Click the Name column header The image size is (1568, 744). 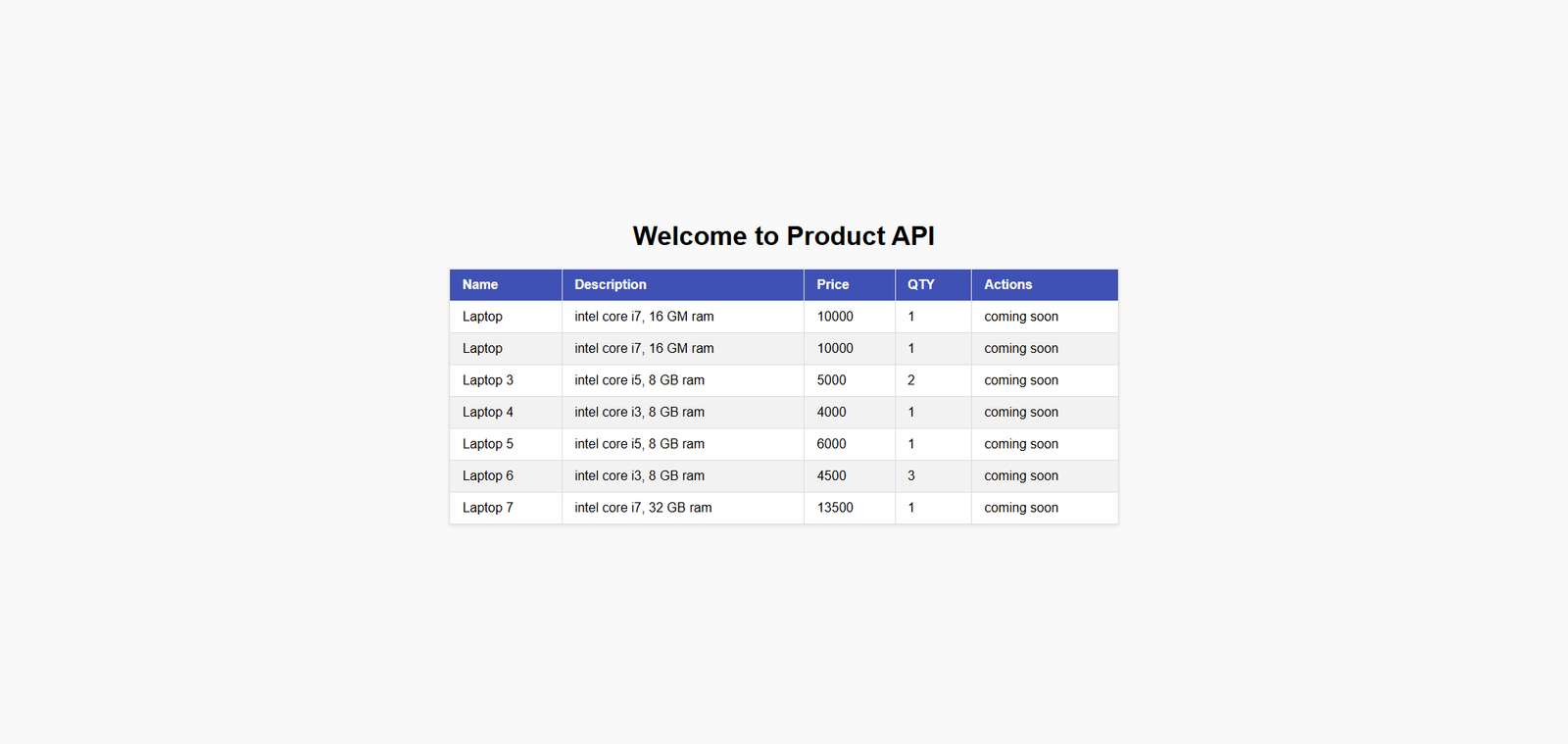[x=480, y=285]
